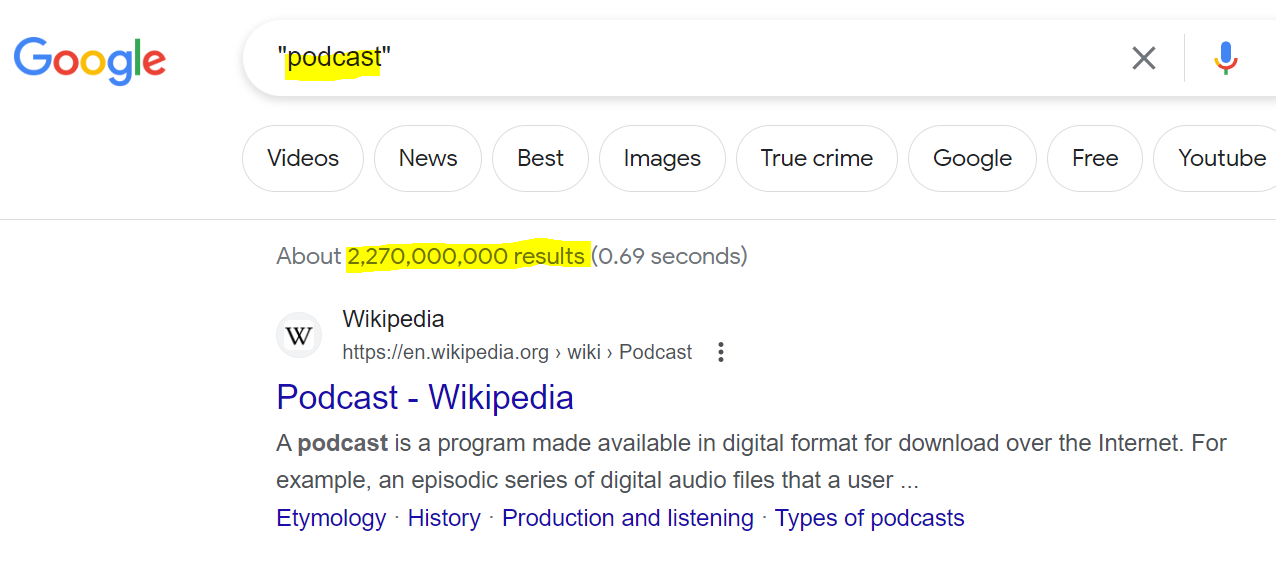Click the Wikipedia site name above URL
Viewport: 1276px width, 562px height.
point(393,319)
